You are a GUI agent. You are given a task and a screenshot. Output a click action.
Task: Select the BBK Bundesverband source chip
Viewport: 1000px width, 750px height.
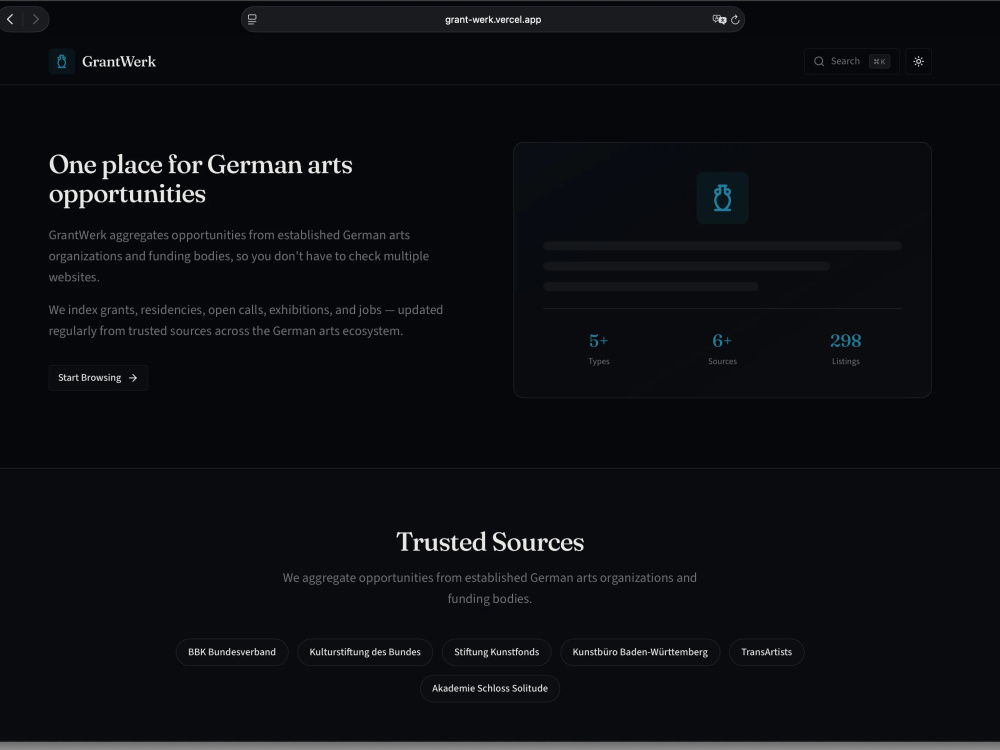coord(232,652)
